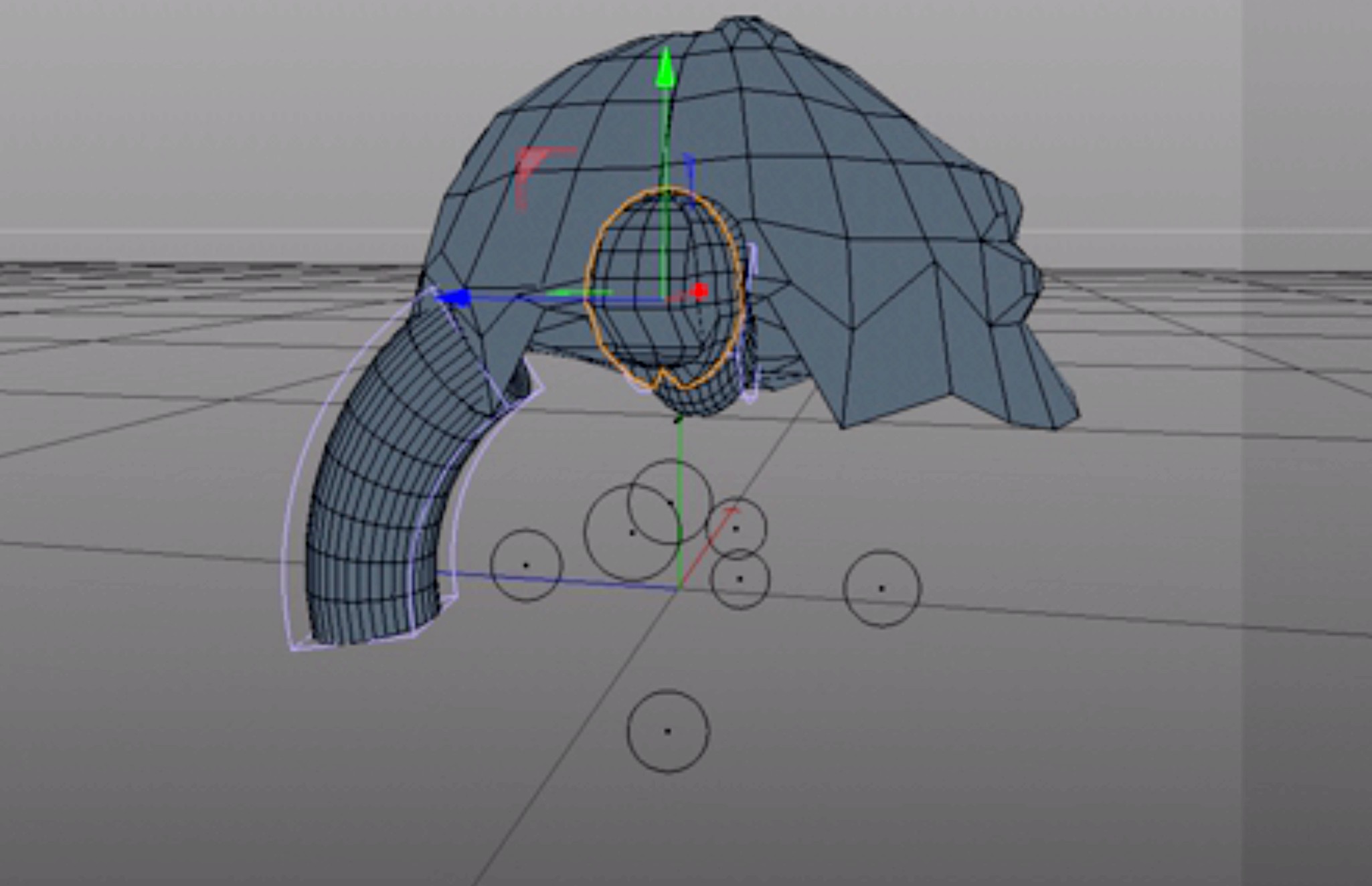Click the blue Z-axis arrowhead of gizmo
Viewport: 1372px width, 886px height.
pyautogui.click(x=455, y=297)
